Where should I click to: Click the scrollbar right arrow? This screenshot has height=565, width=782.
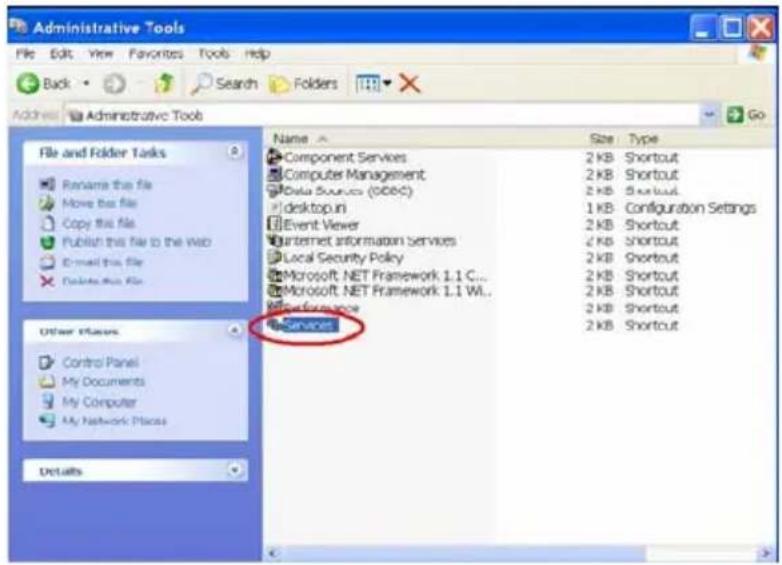click(x=765, y=553)
